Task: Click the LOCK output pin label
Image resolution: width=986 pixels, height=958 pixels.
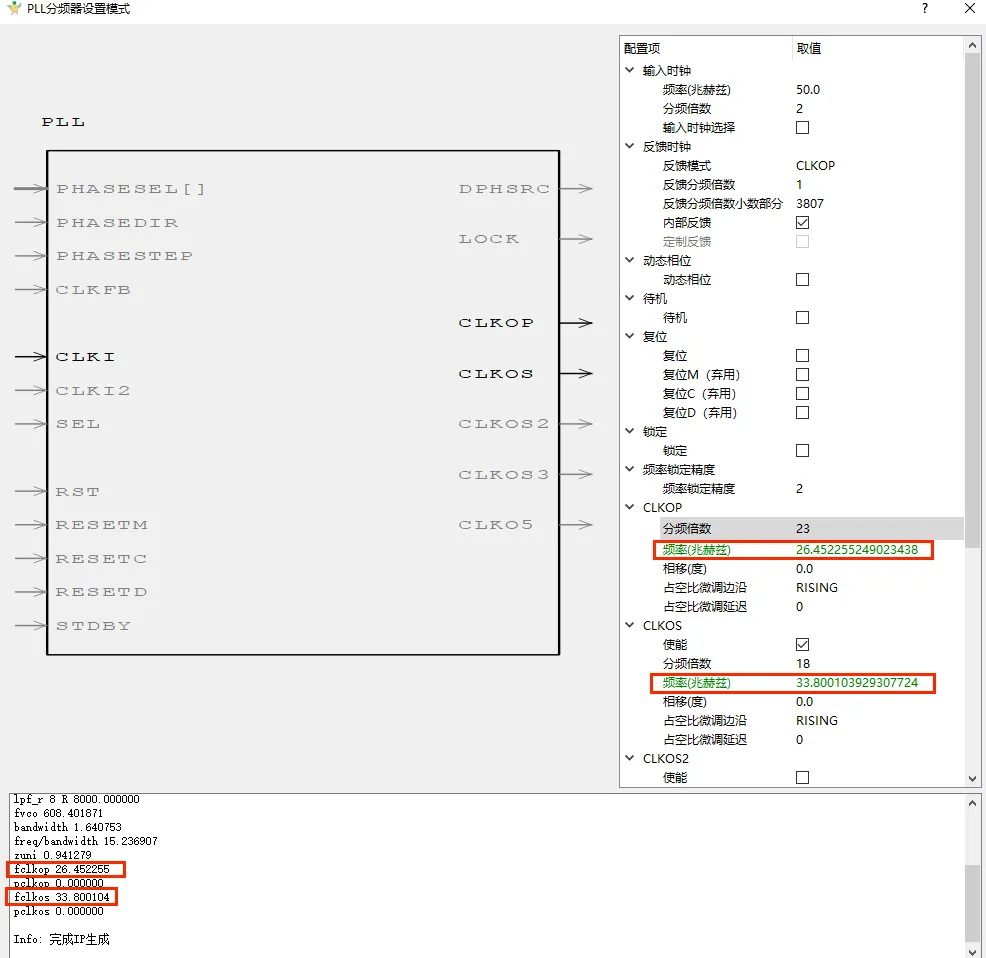Action: tap(489, 239)
